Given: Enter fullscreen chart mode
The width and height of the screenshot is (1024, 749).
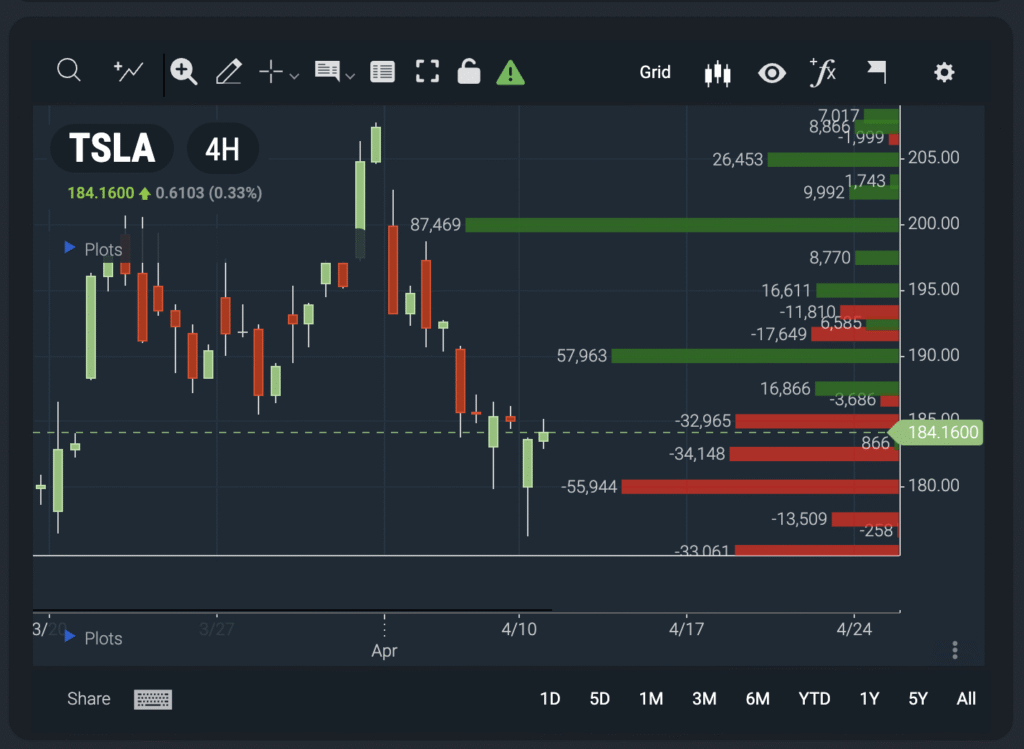Looking at the screenshot, I should (x=428, y=71).
